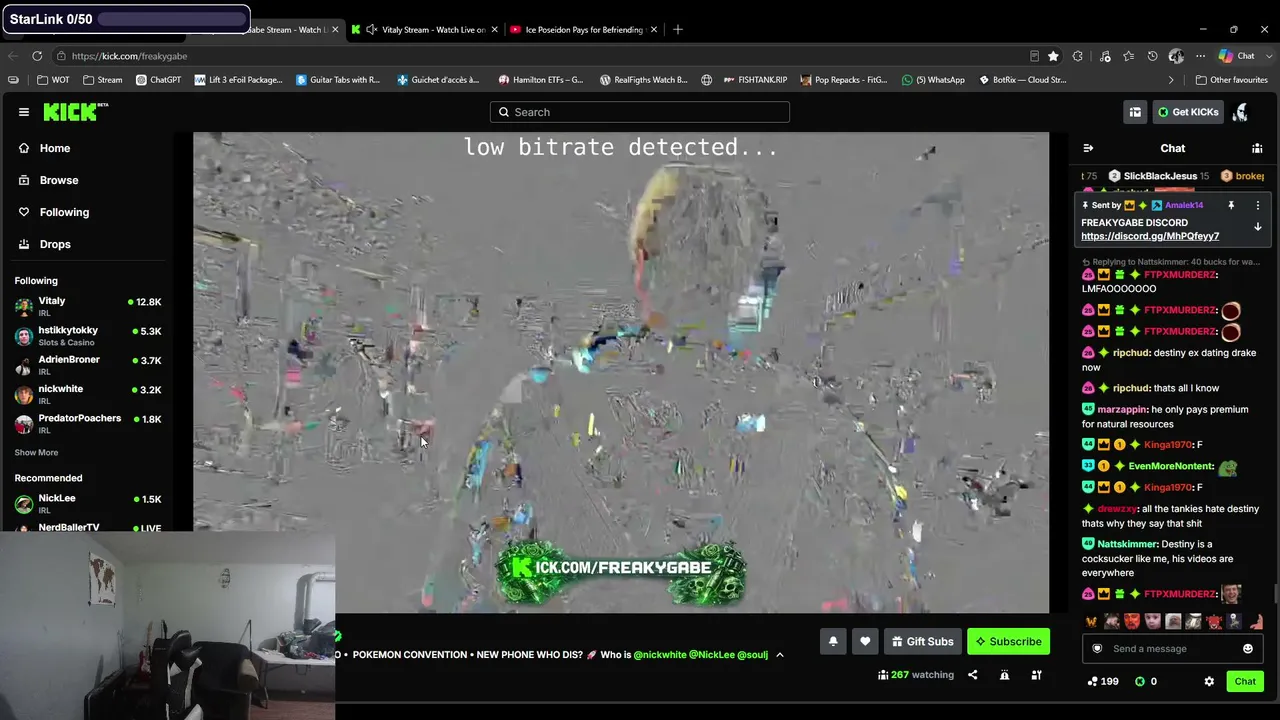Open the Kick hamburger menu
The height and width of the screenshot is (720, 1280).
tap(24, 112)
